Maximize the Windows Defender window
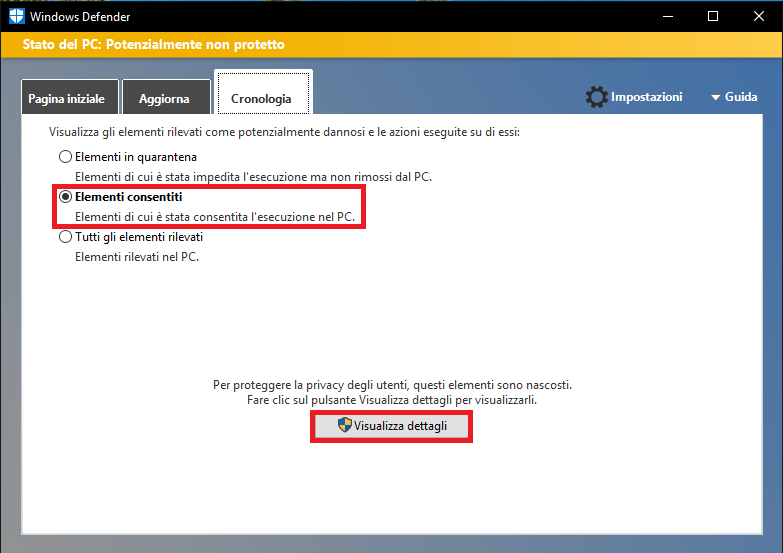The image size is (783, 553). click(713, 16)
